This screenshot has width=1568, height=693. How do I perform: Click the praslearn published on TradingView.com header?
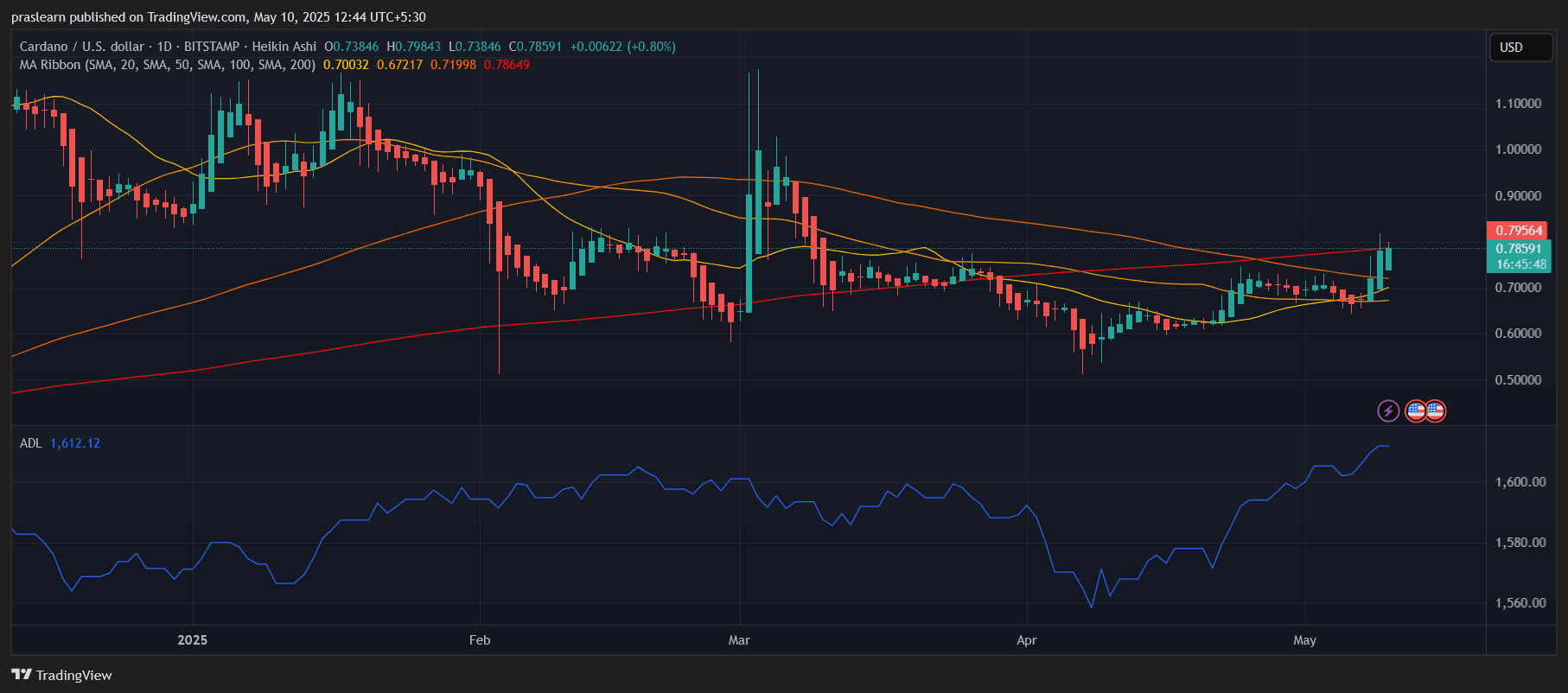point(219,17)
